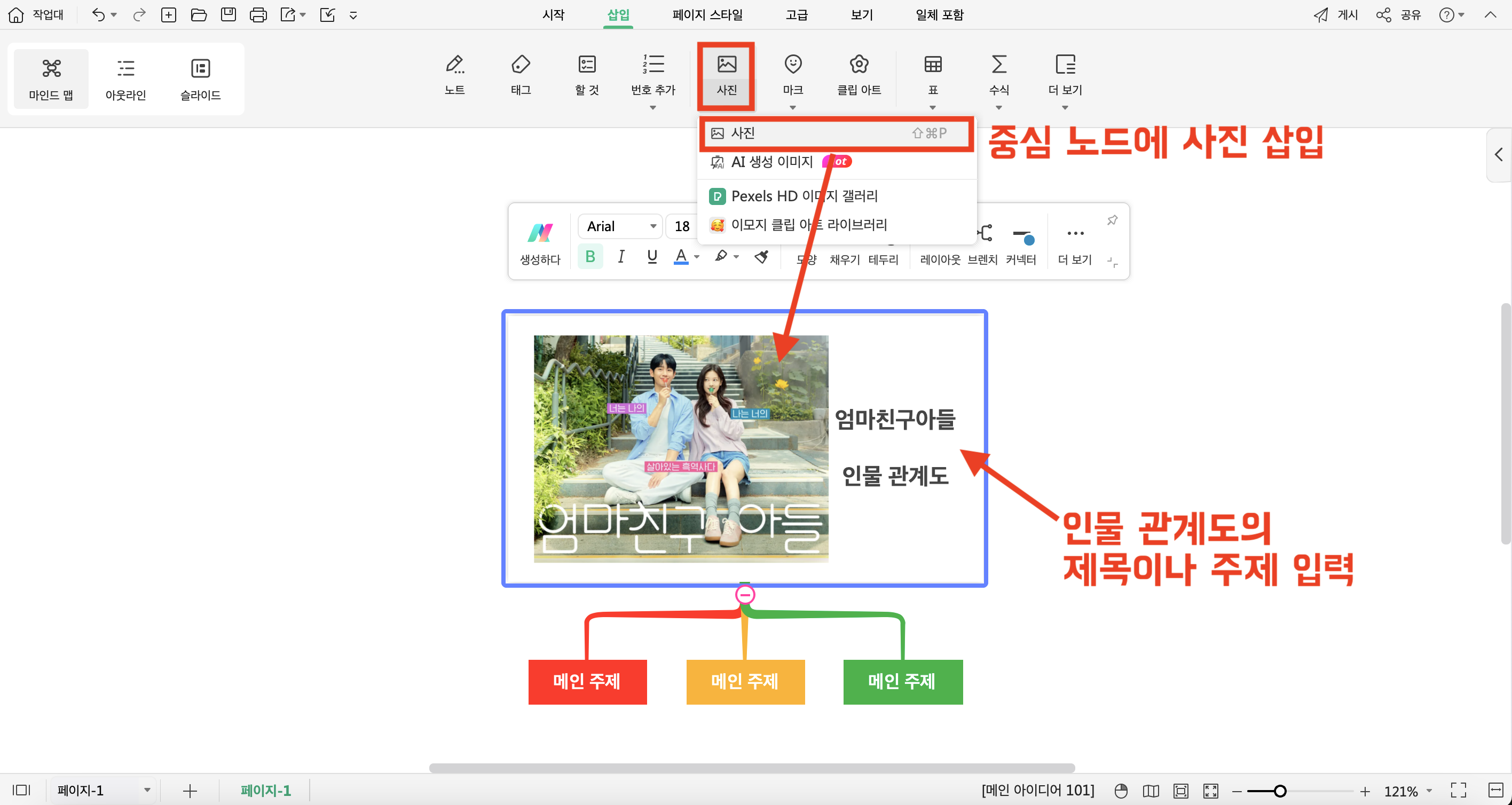
Task: Choose AI 생성 이미지 menu item
Action: click(x=837, y=161)
